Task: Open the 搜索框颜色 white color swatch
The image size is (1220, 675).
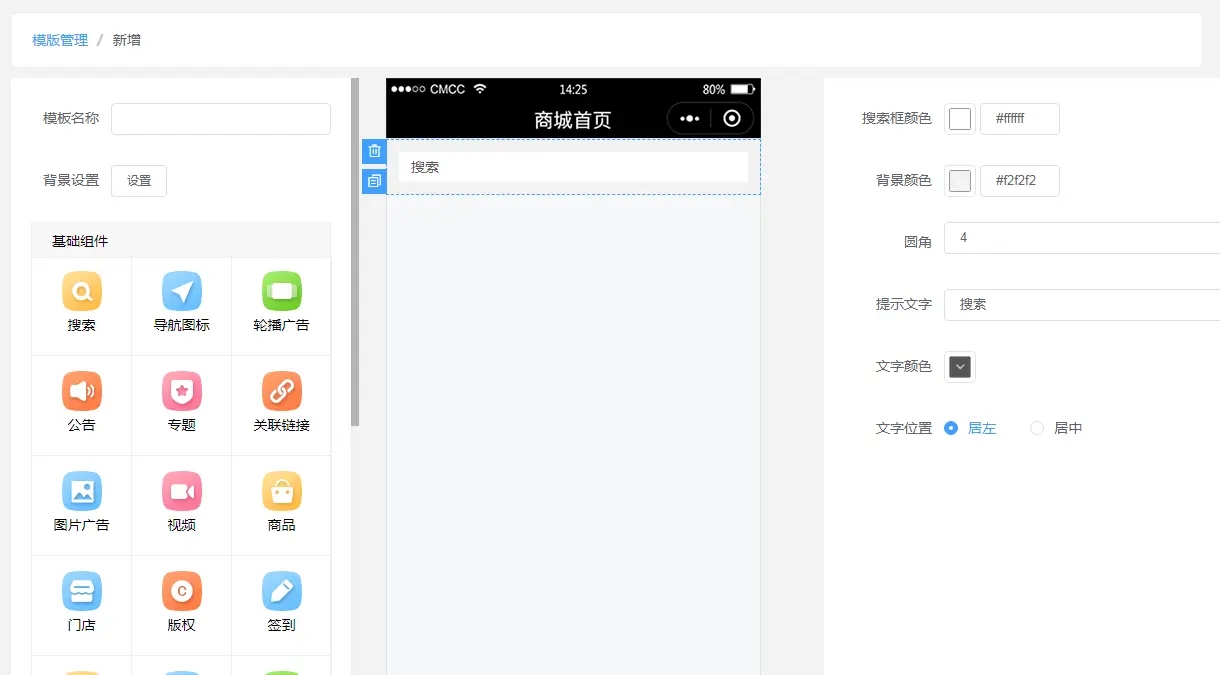Action: [960, 119]
